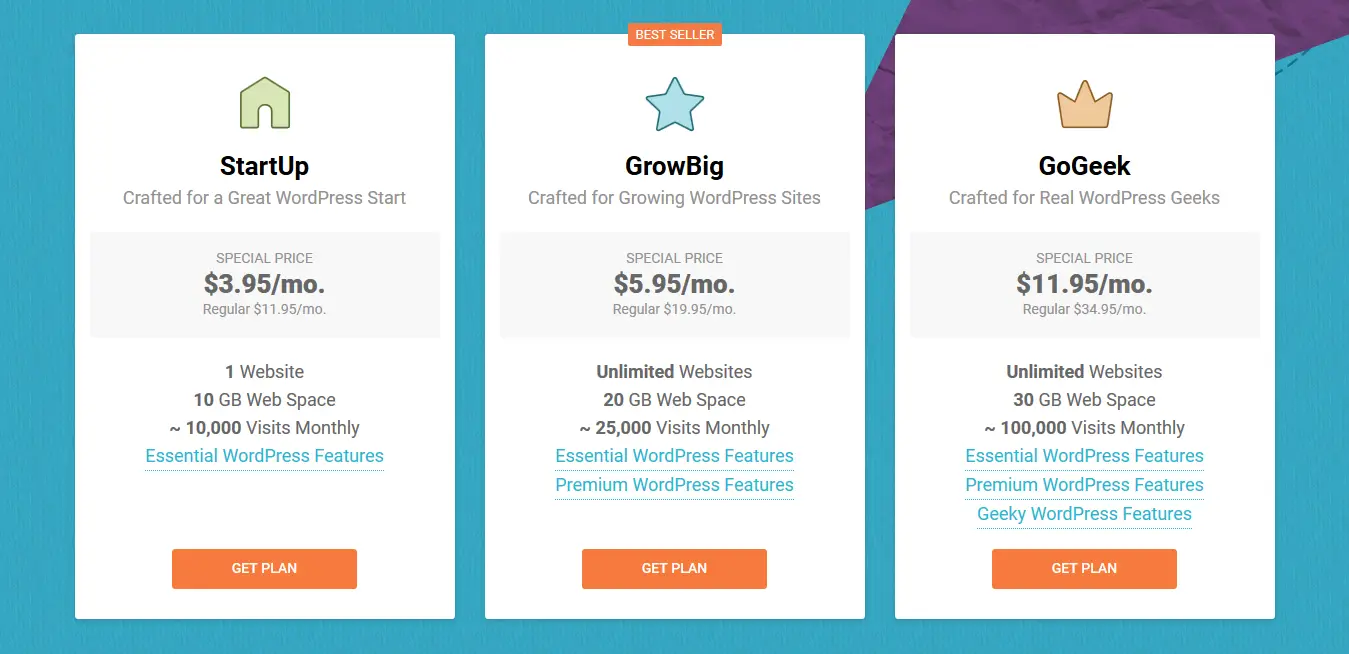This screenshot has height=654, width=1349.
Task: Open GrowBig Premium WordPress Features link
Action: coord(675,485)
